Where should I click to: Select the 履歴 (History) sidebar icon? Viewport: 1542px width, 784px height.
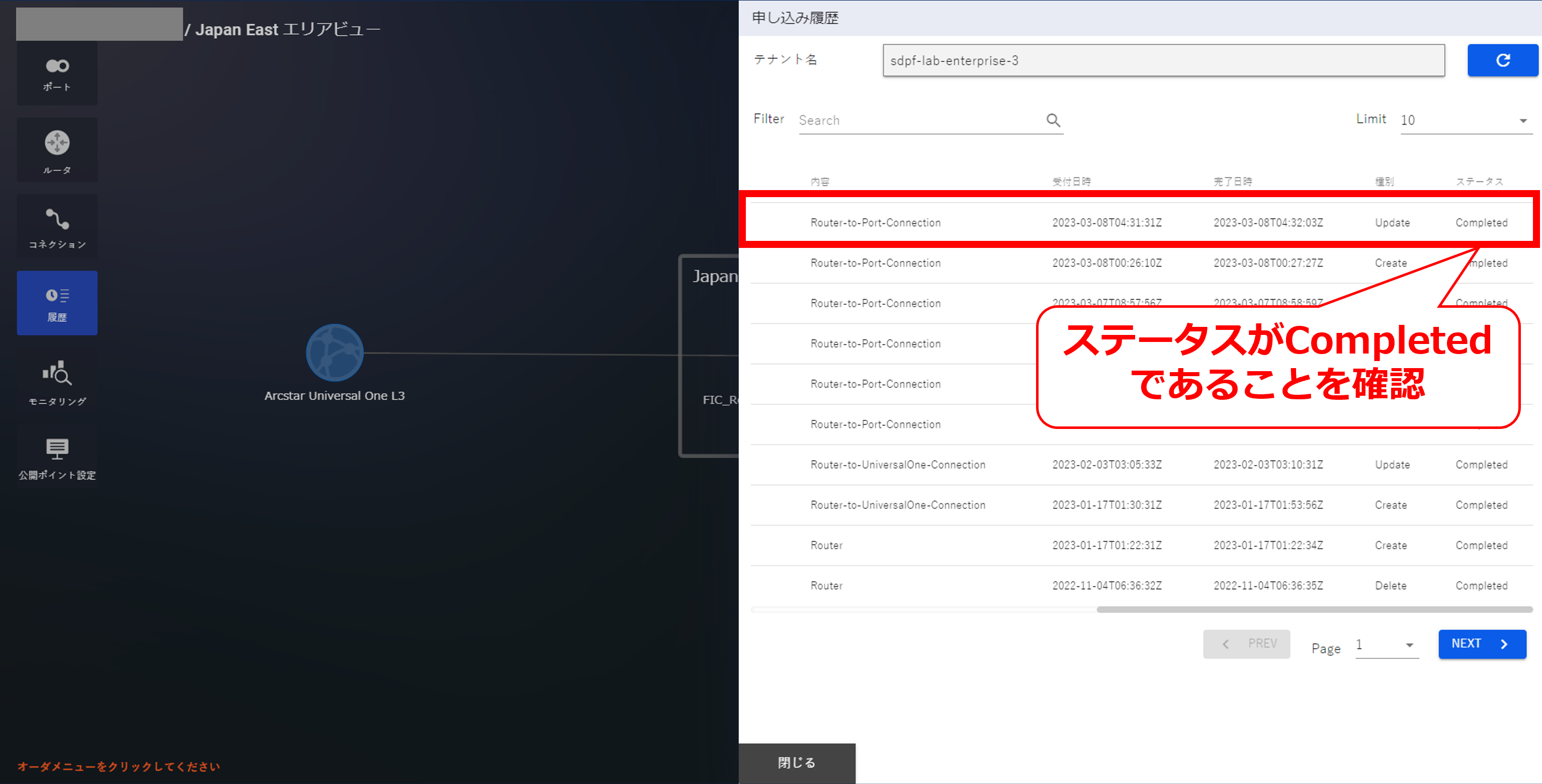click(57, 303)
